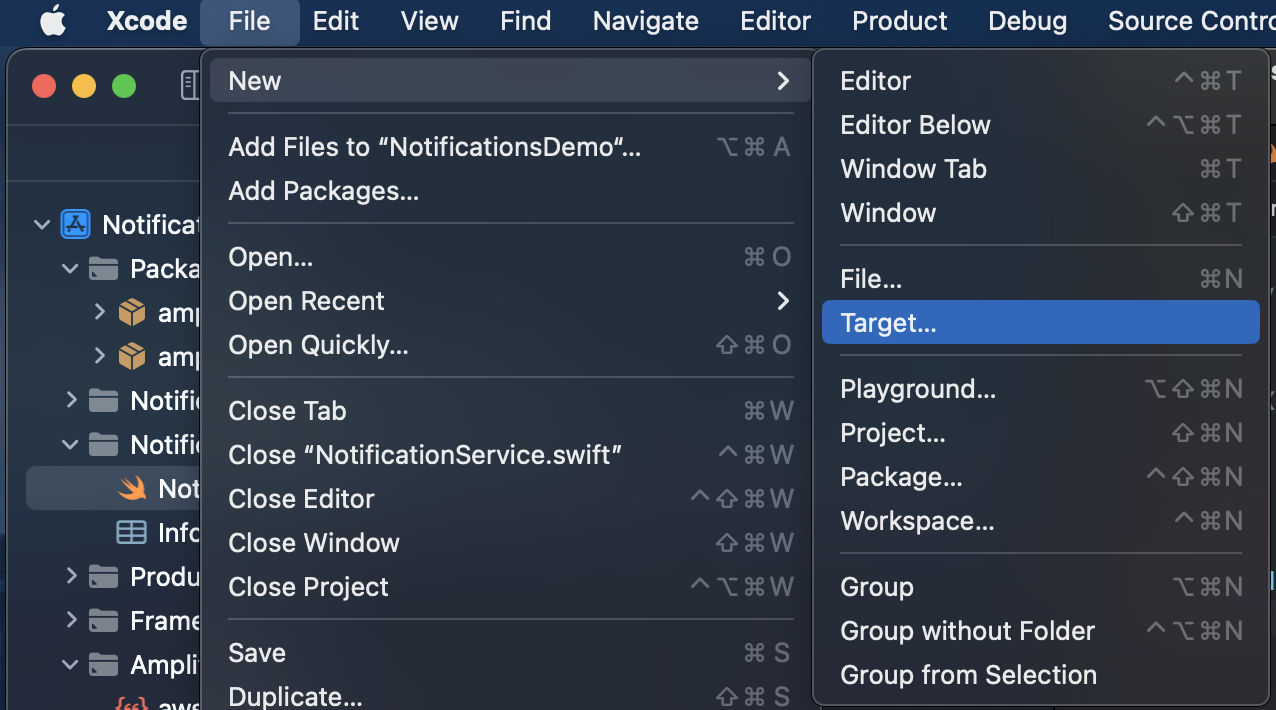Expand the first amp package chevron
Screen dimensions: 1276x710
pos(99,312)
